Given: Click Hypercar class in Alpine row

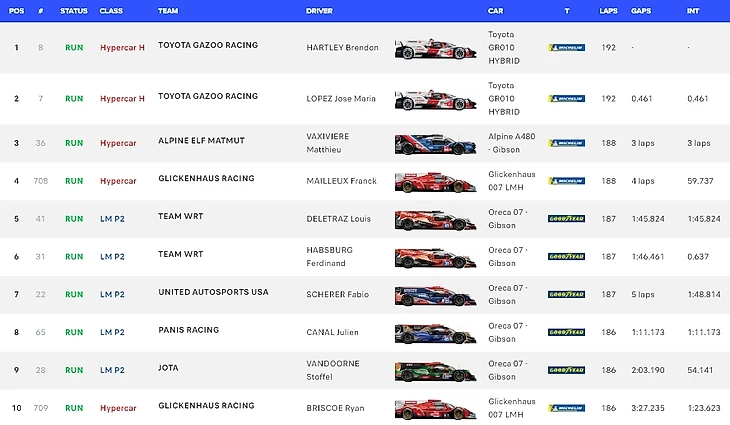Looking at the screenshot, I should tap(118, 143).
